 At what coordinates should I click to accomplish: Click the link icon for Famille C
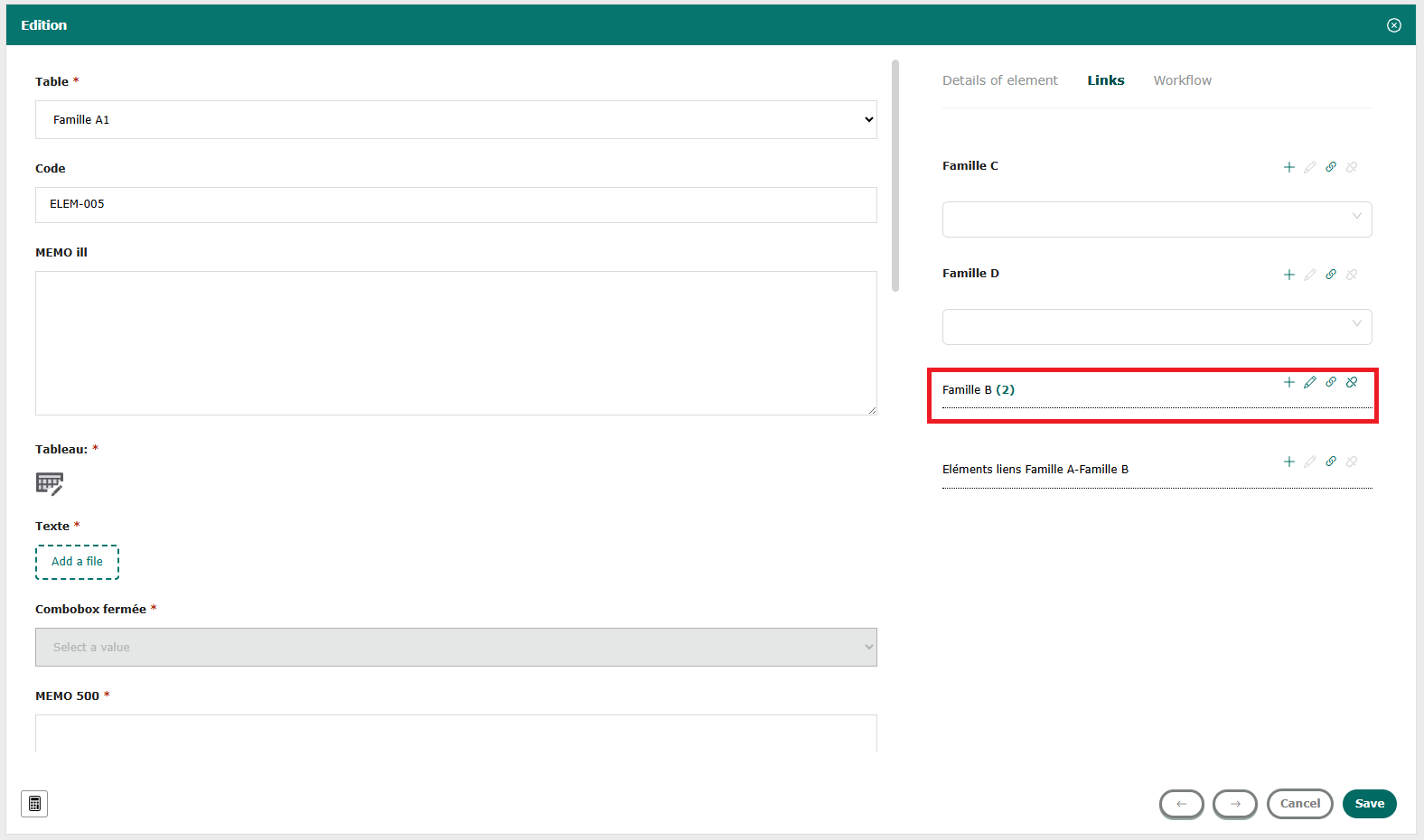(x=1330, y=167)
